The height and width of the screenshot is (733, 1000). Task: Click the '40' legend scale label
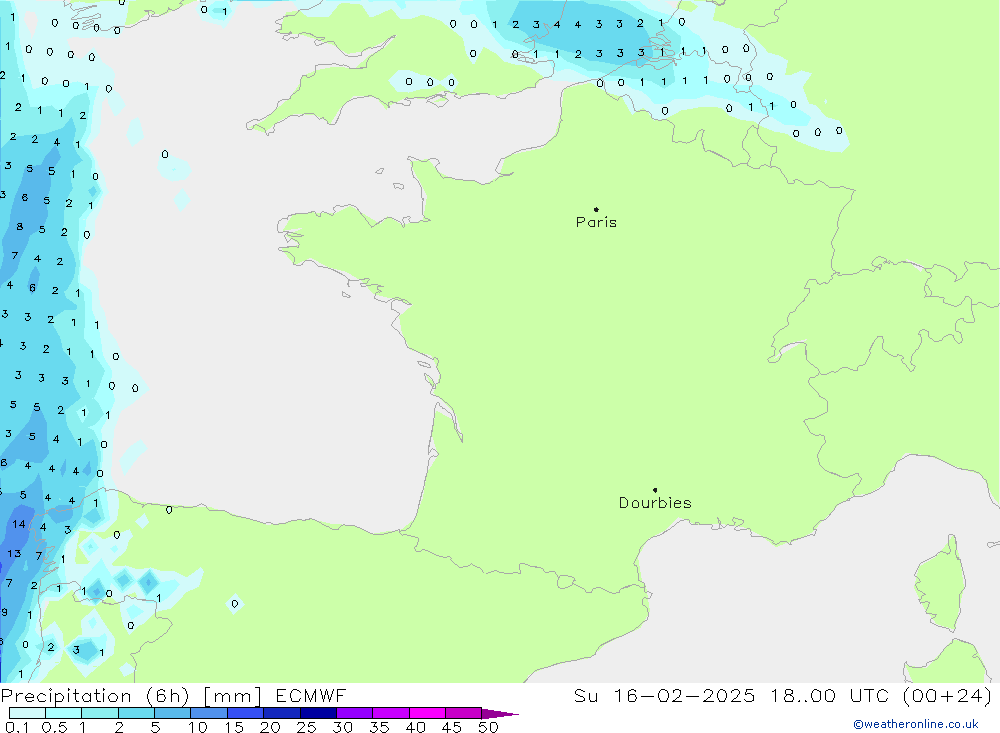pyautogui.click(x=416, y=727)
